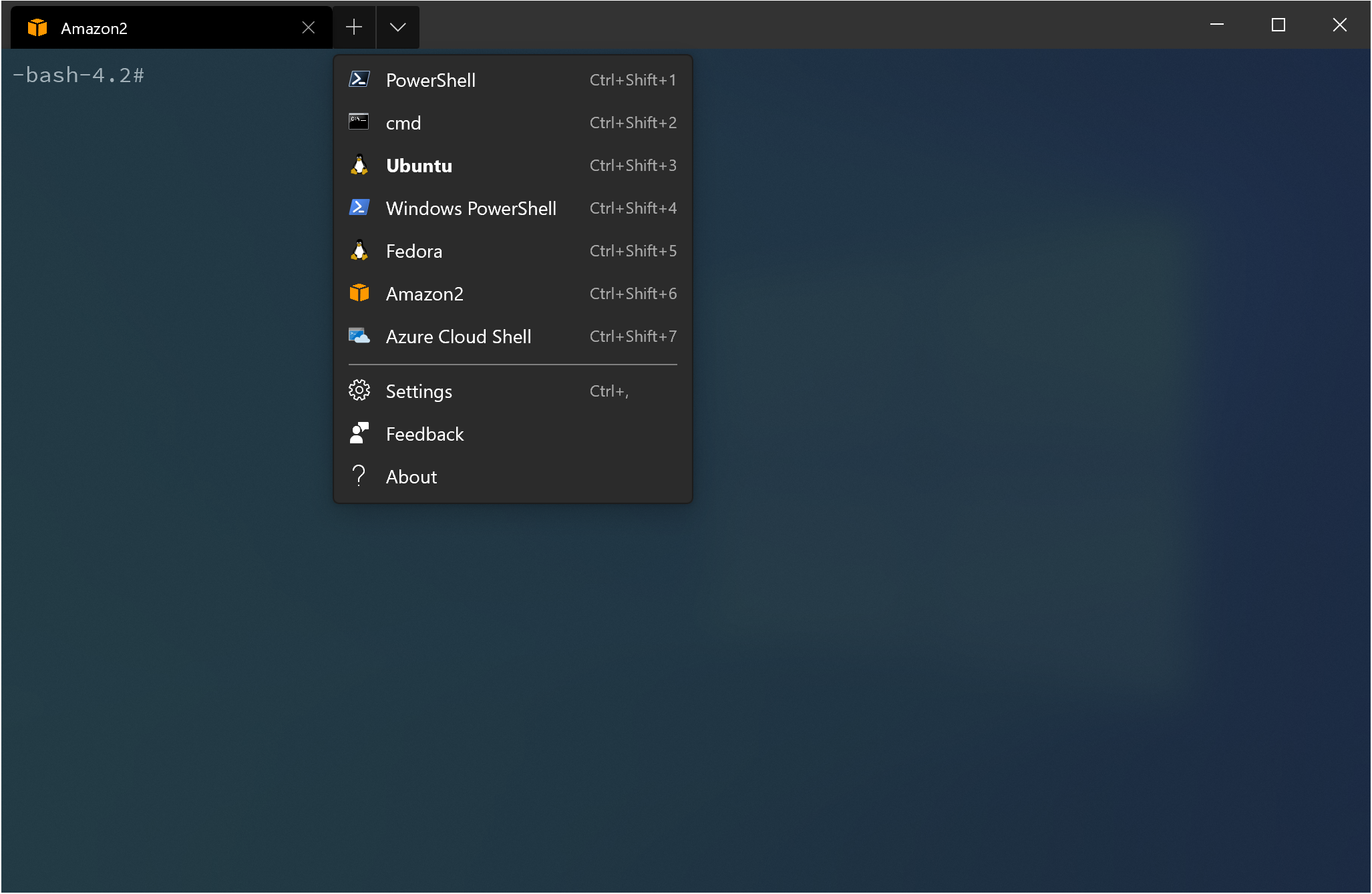
Task: Open a new tab with plus button
Action: tap(354, 27)
